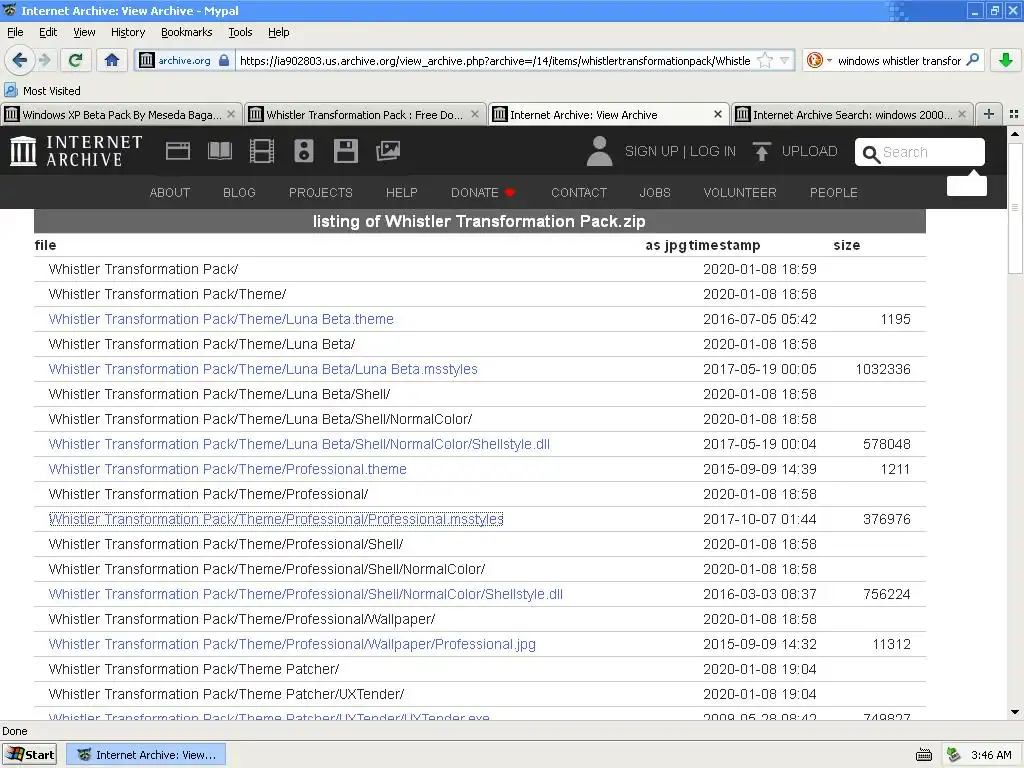Open the address bar history dropdown
The width and height of the screenshot is (1024, 768).
pyautogui.click(x=785, y=61)
